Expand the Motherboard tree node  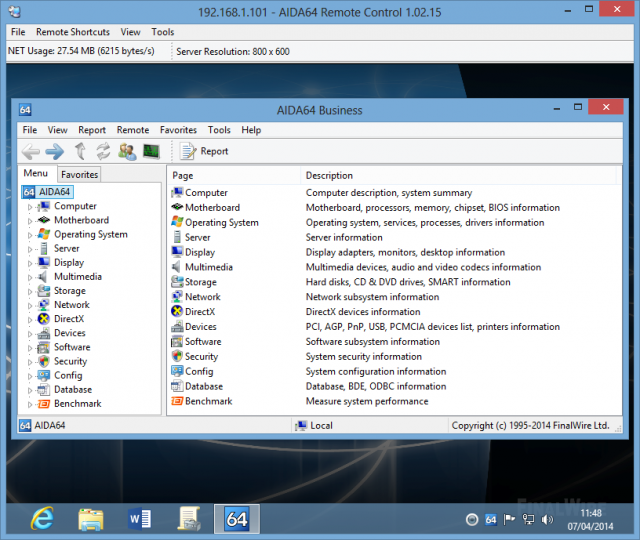[x=30, y=221]
